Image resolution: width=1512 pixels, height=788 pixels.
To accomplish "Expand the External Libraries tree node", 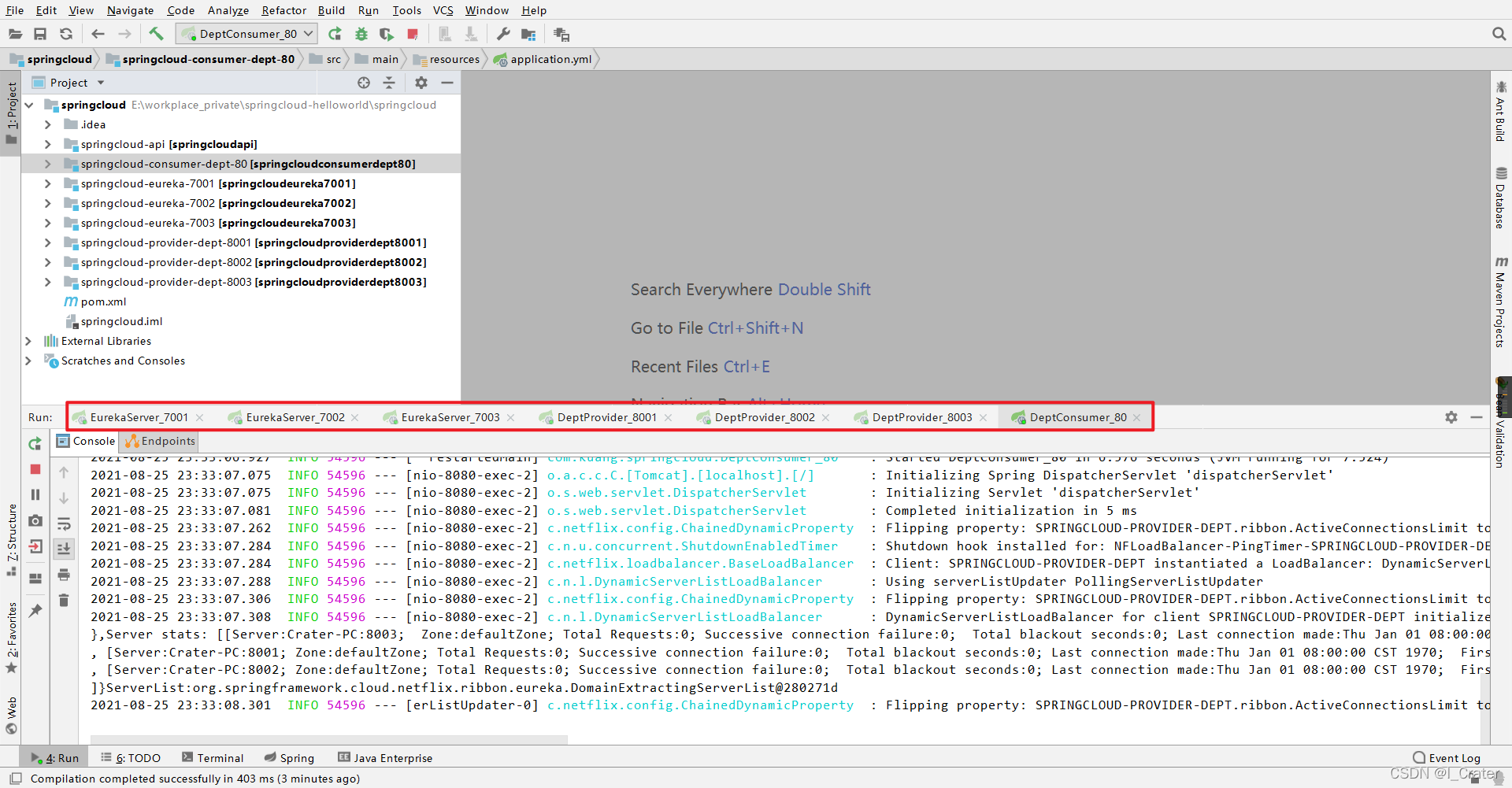I will point(28,341).
